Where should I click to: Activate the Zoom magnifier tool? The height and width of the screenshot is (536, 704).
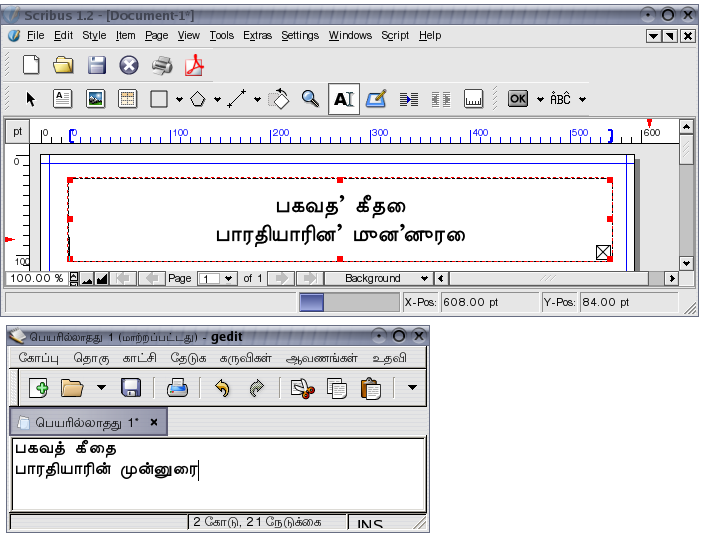[x=310, y=99]
